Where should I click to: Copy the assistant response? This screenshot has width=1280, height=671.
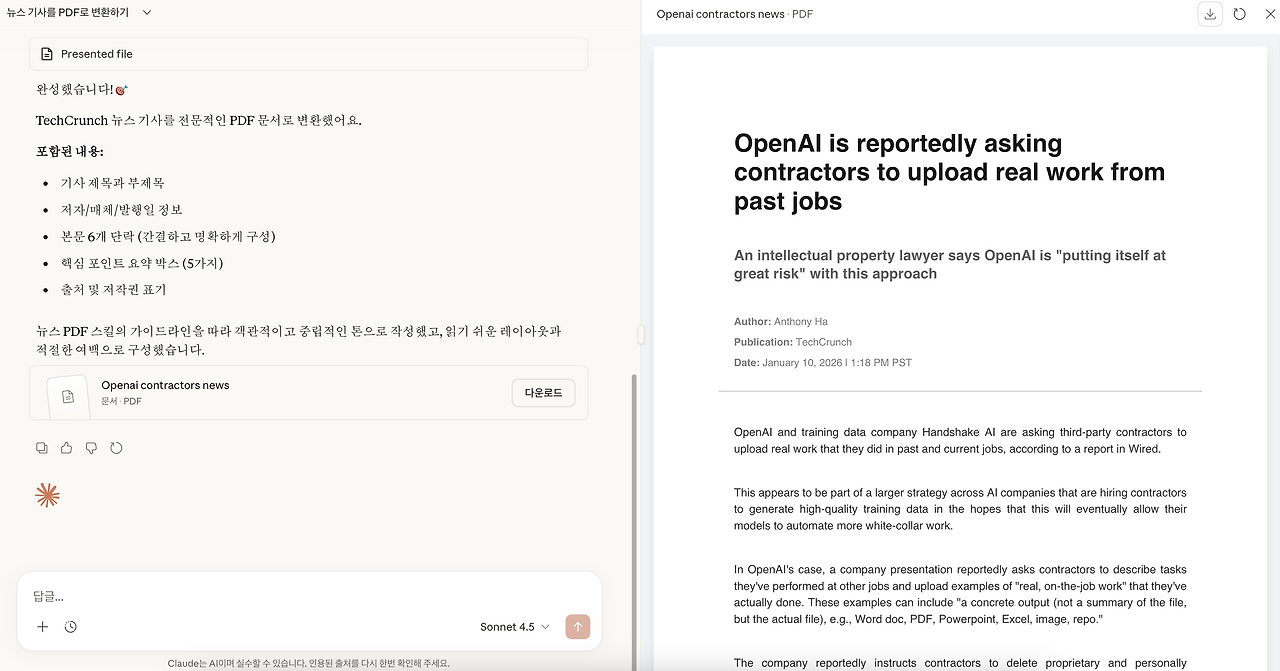[41, 448]
